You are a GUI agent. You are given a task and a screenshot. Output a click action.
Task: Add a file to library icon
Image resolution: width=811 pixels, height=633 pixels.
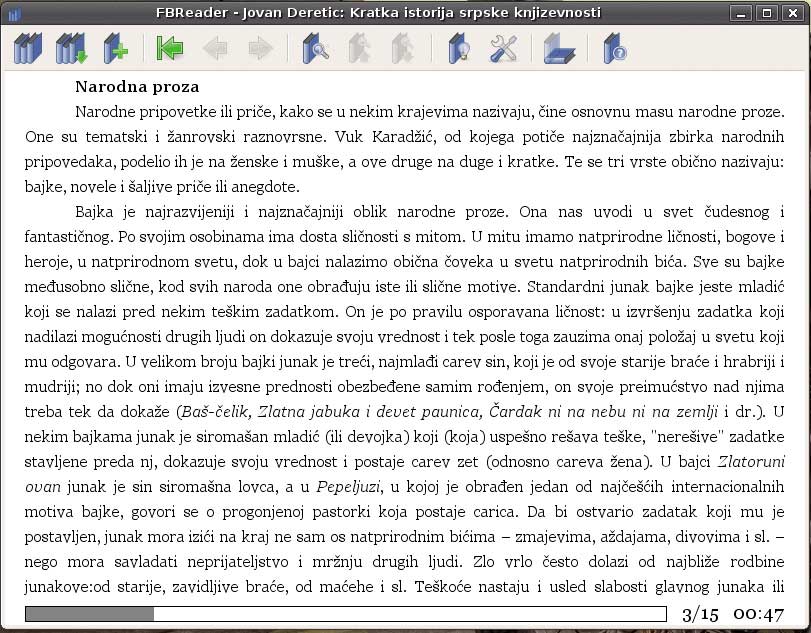pos(115,49)
